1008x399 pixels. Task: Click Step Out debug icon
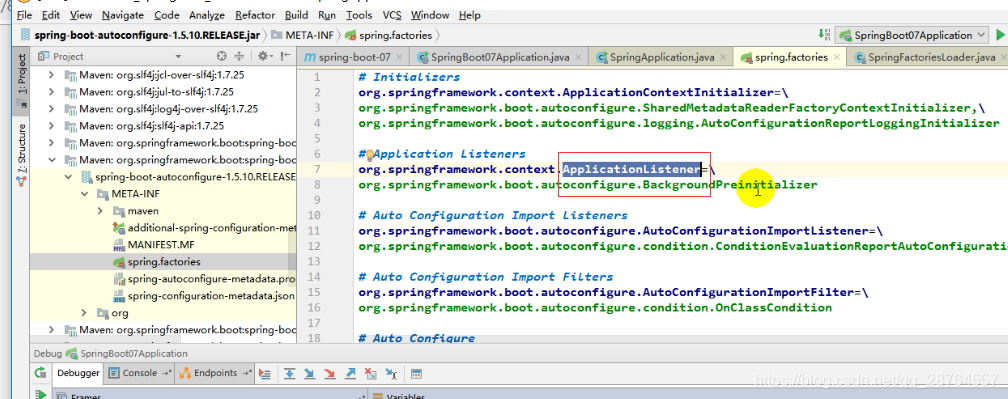click(350, 373)
